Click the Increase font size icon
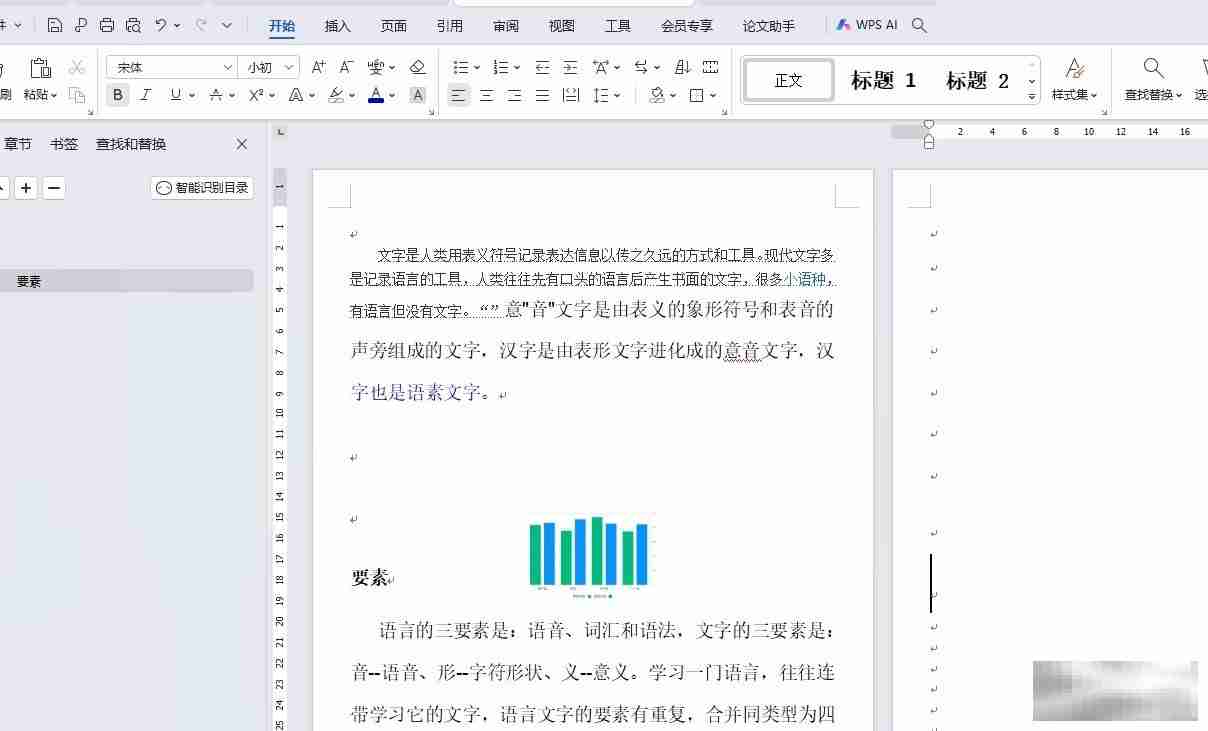This screenshot has height=731, width=1208. coord(318,67)
